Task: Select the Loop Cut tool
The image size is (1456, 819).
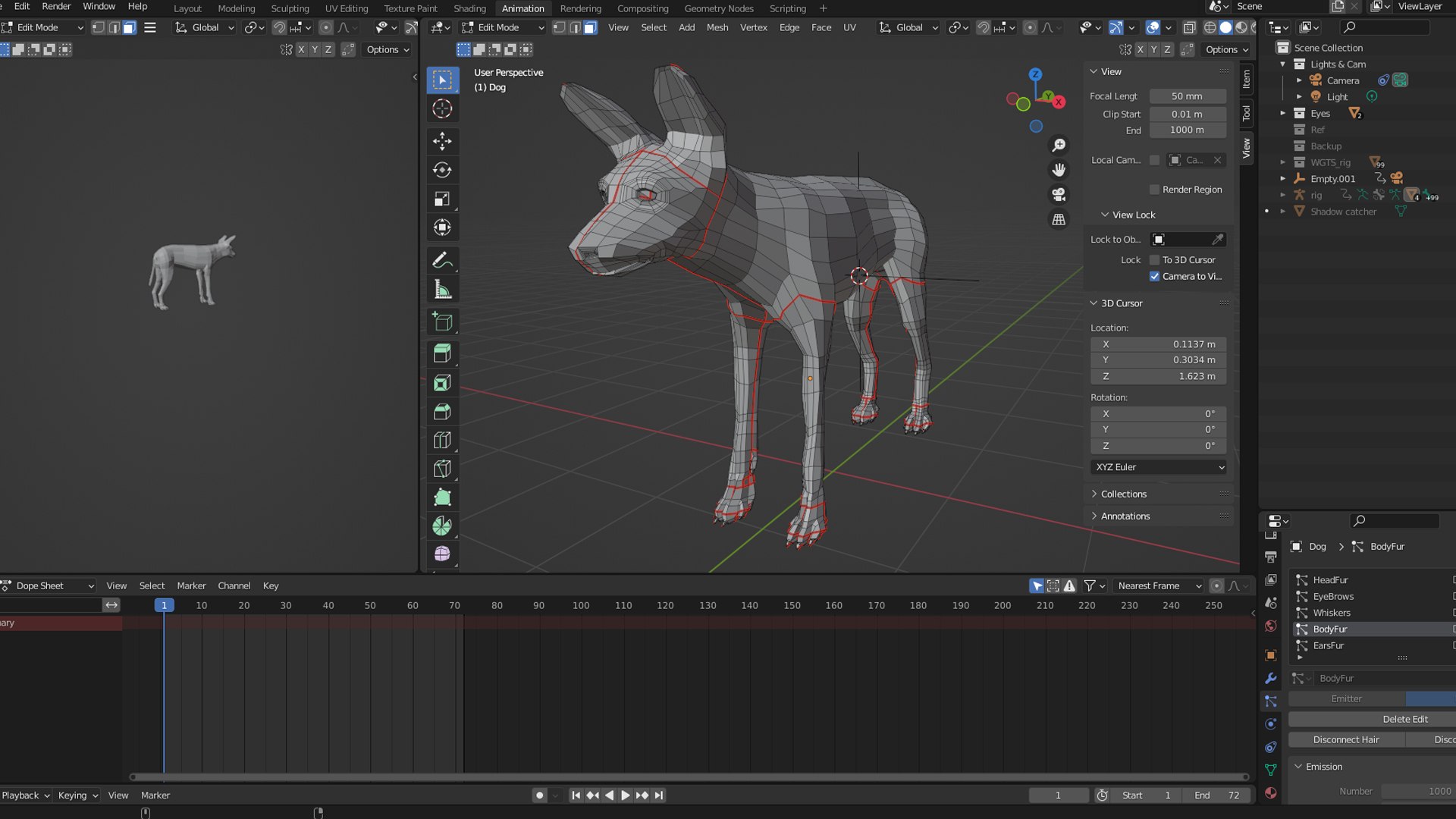Action: 442,440
